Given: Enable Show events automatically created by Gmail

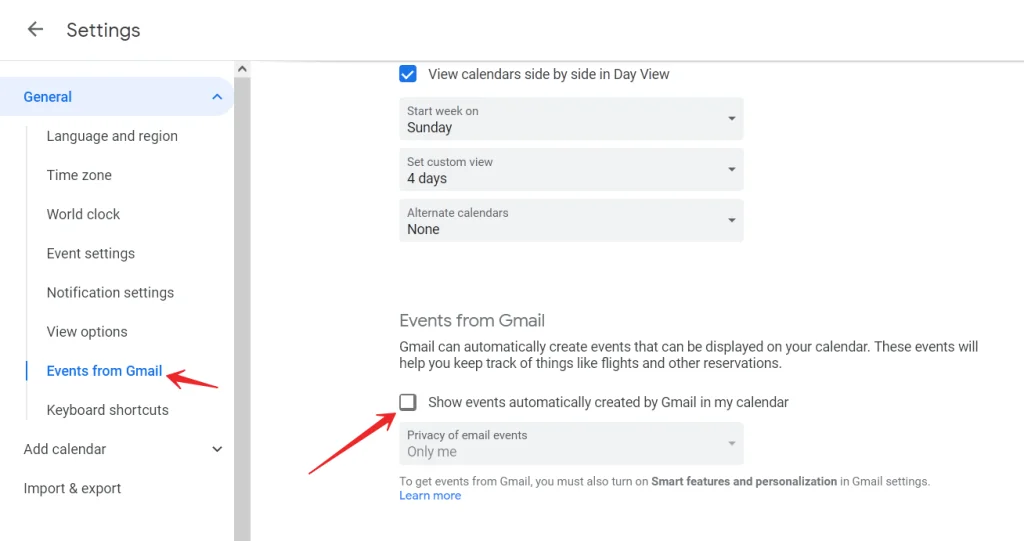Looking at the screenshot, I should [x=408, y=402].
